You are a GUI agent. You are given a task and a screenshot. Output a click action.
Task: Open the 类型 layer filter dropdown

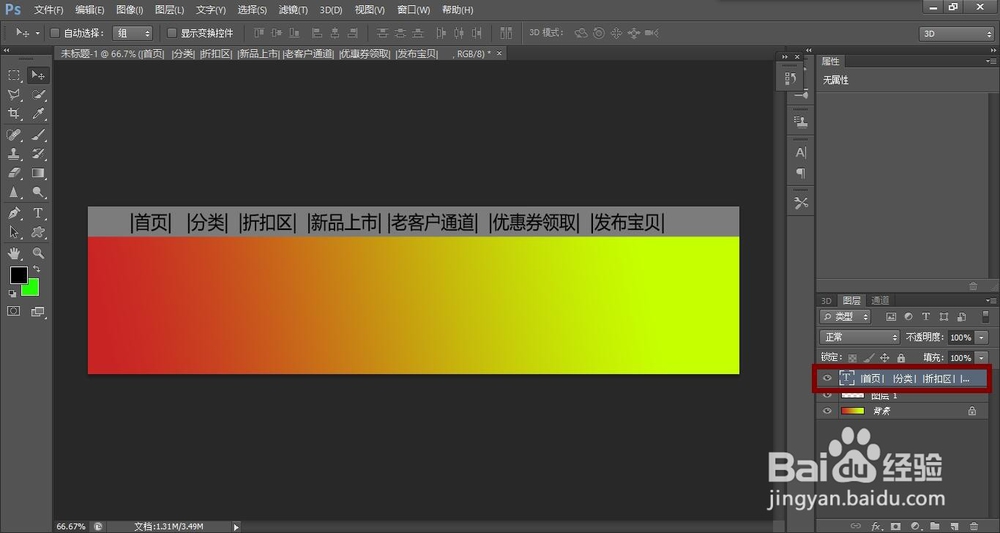(846, 316)
